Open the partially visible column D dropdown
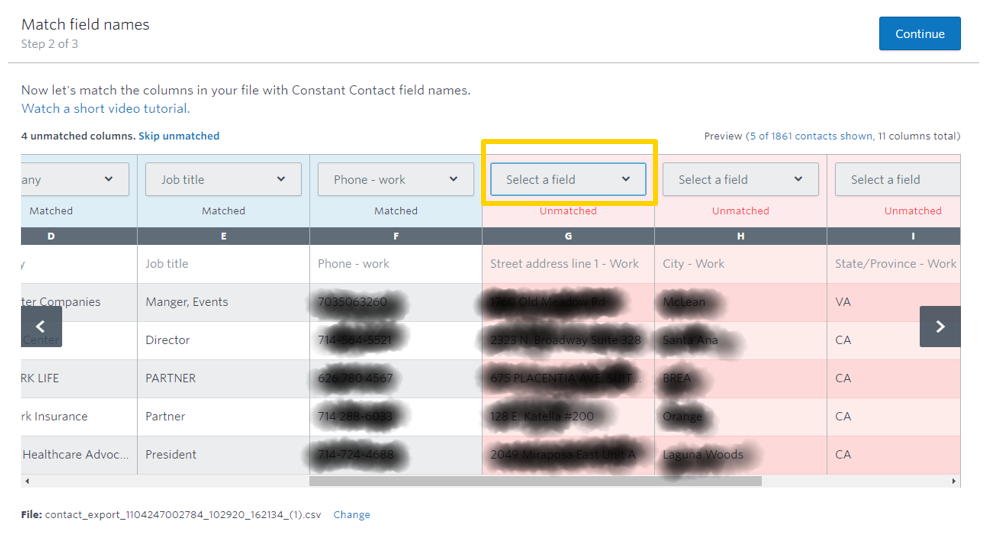This screenshot has width=1003, height=553. [75, 180]
